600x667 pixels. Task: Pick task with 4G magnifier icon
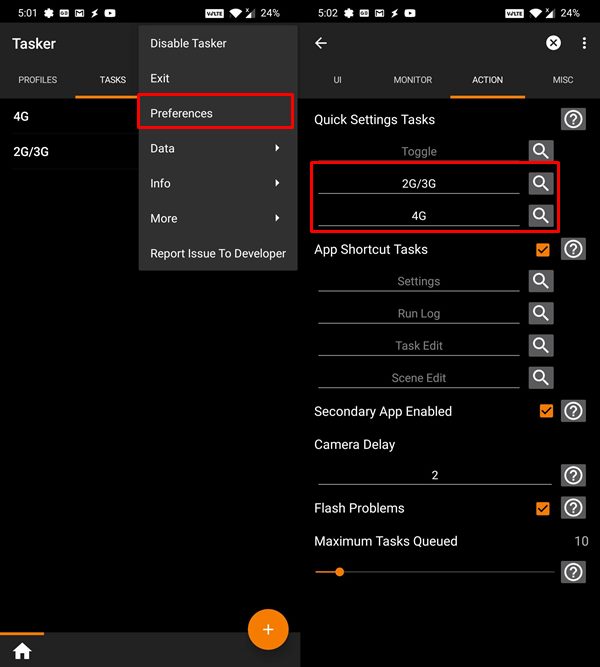[541, 216]
